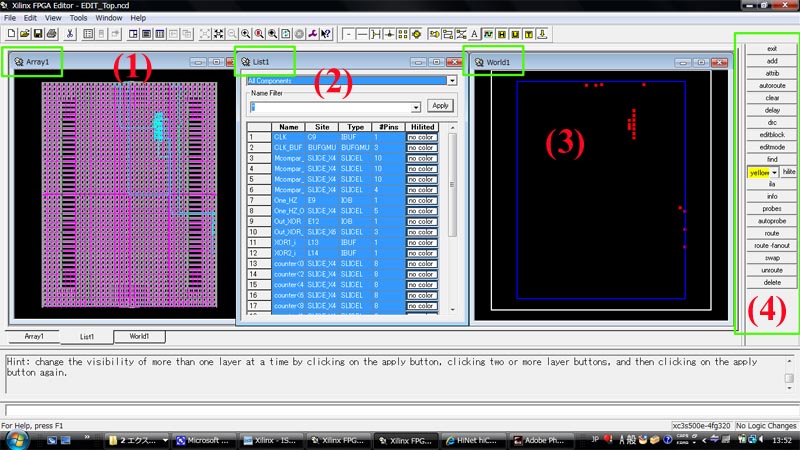Image resolution: width=800 pixels, height=450 pixels.
Task: Switch to the Array1 bottom tab
Action: (x=34, y=336)
